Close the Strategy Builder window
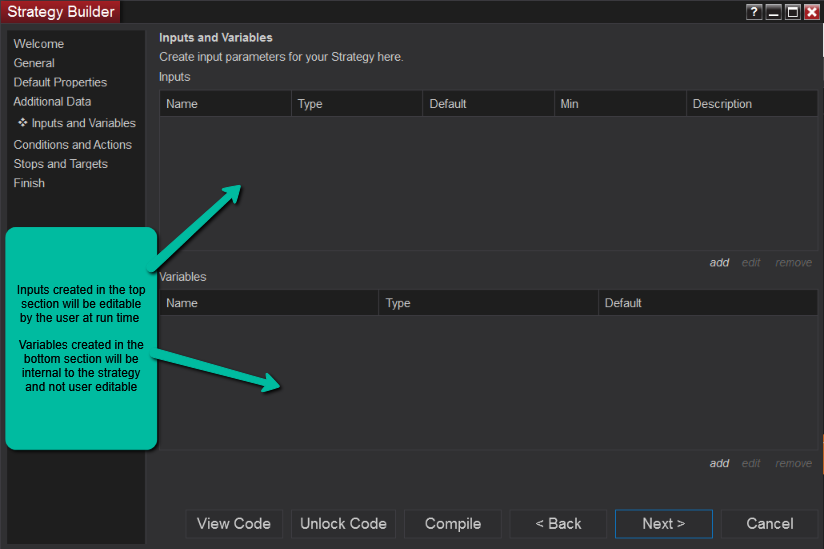This screenshot has width=824, height=549. (x=811, y=12)
